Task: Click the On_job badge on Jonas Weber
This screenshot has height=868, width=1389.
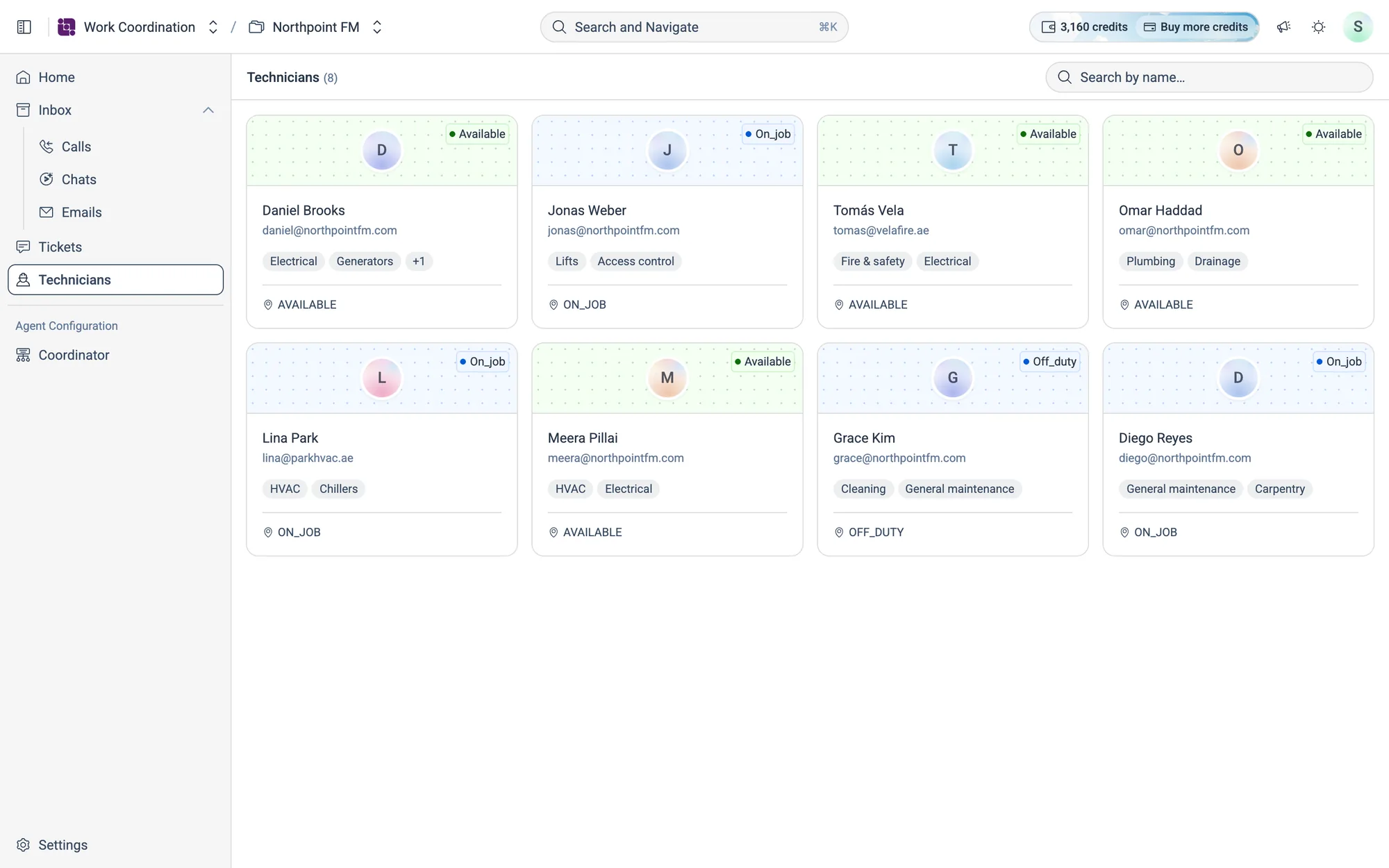Action: [x=768, y=134]
